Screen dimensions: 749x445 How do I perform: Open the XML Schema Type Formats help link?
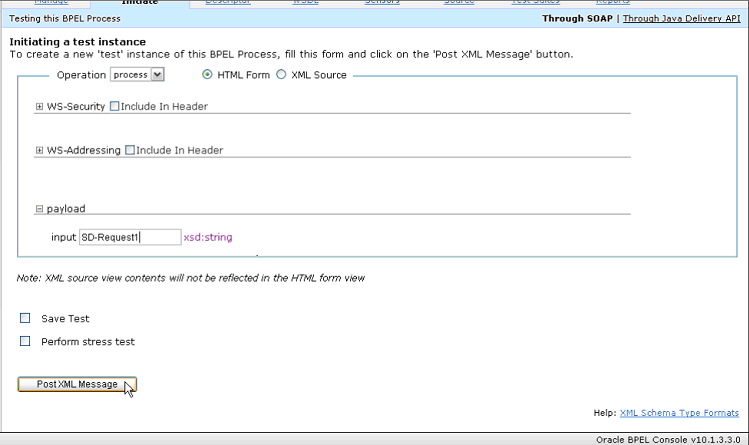(x=679, y=413)
